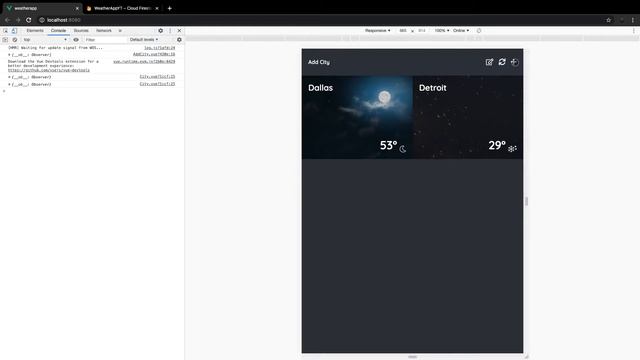Screen dimensions: 640x360
Task: Show more DevTools tabs chevron
Action: (120, 31)
